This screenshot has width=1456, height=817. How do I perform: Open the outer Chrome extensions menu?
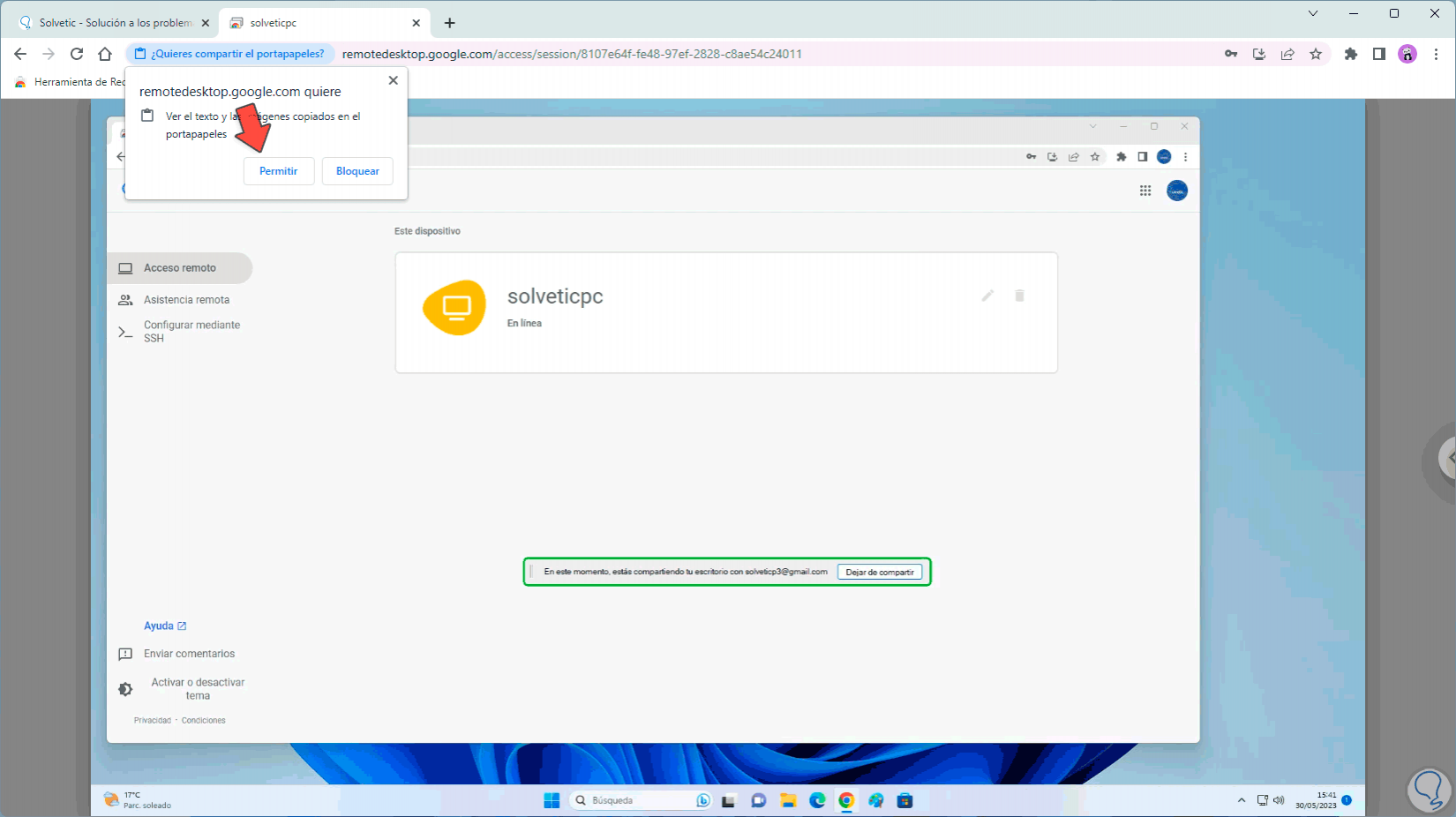point(1351,54)
